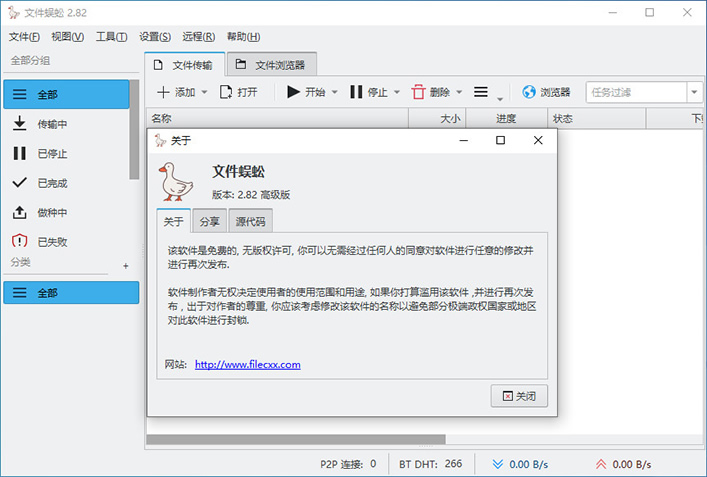Click the version 2.82 text in dialog

click(251, 195)
